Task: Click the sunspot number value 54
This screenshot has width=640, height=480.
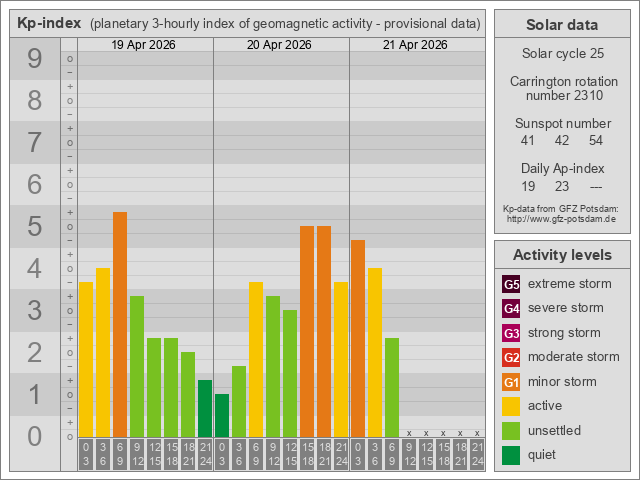Action: 596,141
